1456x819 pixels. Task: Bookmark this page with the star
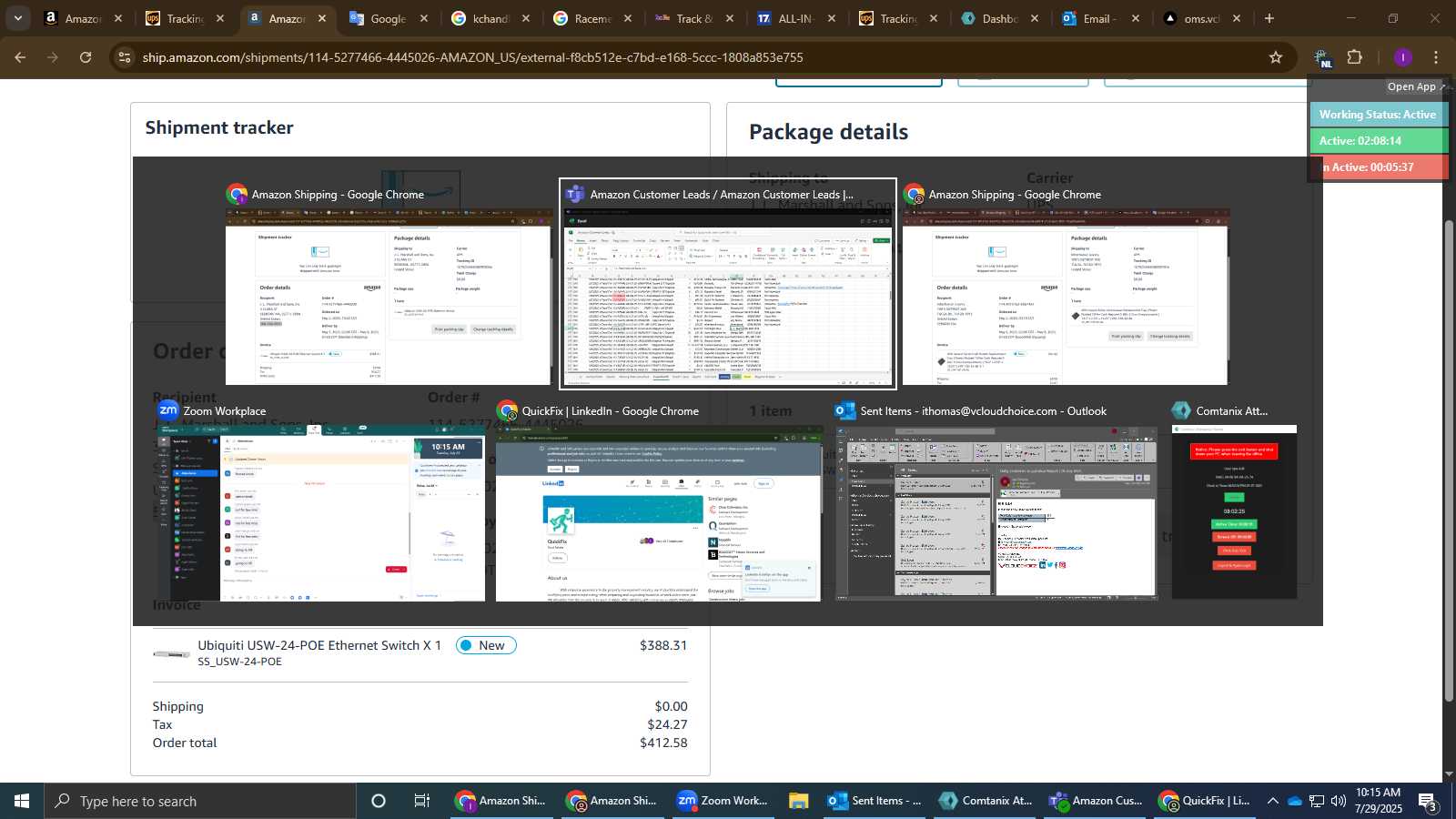[1276, 57]
